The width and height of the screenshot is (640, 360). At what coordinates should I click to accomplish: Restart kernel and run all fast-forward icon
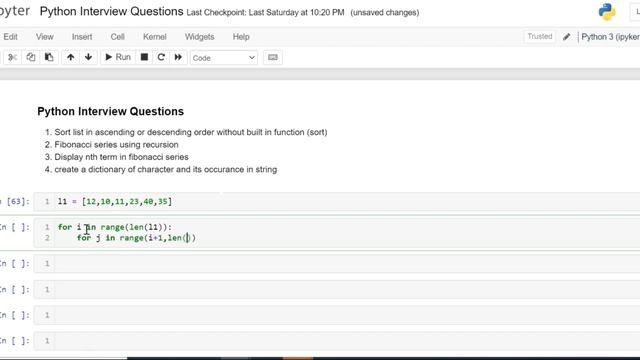click(x=178, y=58)
